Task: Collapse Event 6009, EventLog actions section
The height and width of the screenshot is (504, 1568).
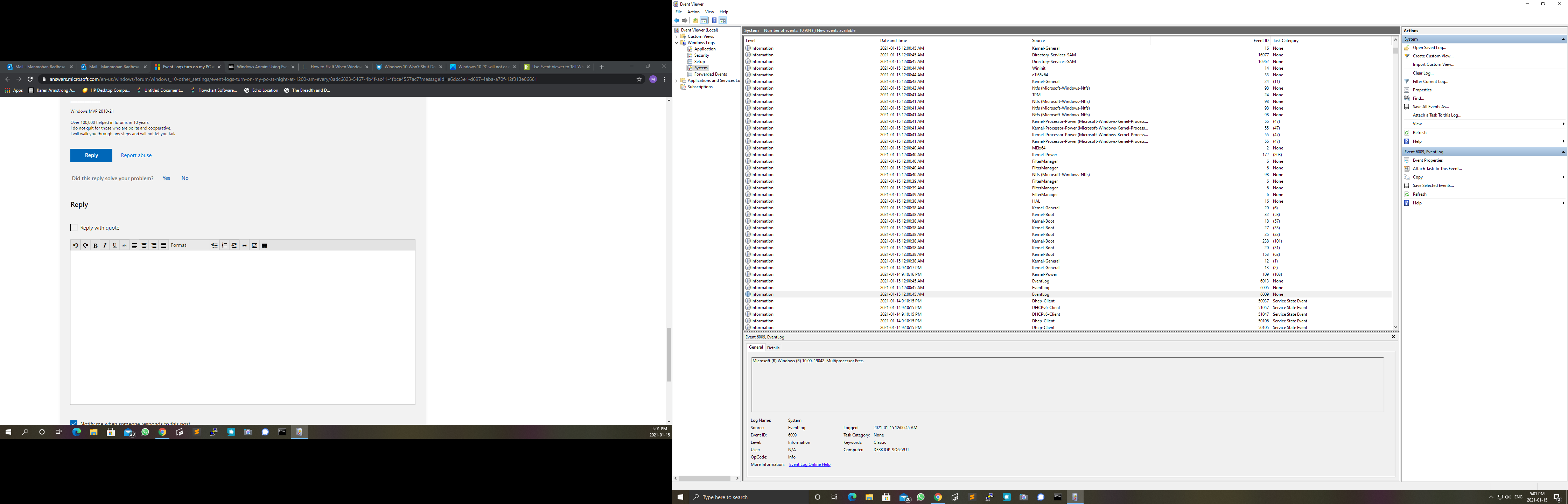Action: [x=1562, y=152]
